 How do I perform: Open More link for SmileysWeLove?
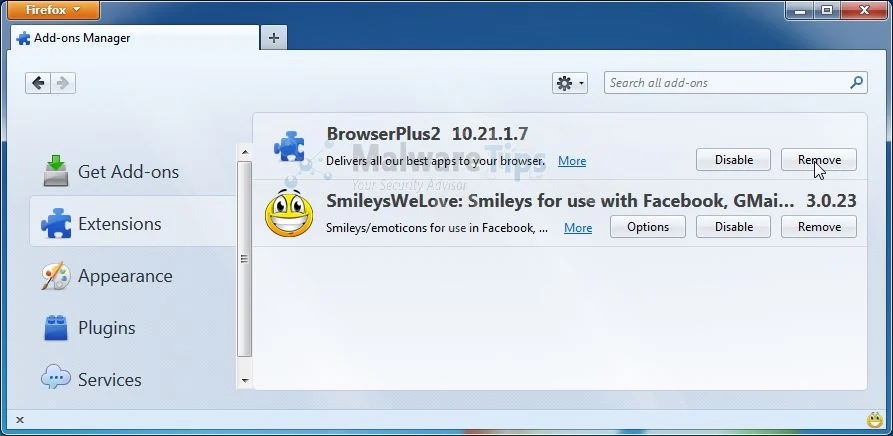pyautogui.click(x=577, y=228)
